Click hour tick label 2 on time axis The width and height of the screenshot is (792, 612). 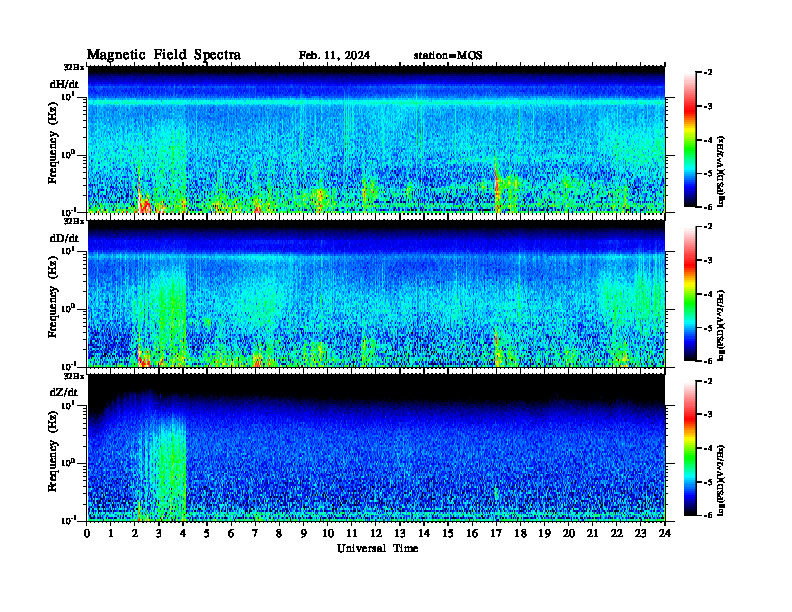pos(135,533)
